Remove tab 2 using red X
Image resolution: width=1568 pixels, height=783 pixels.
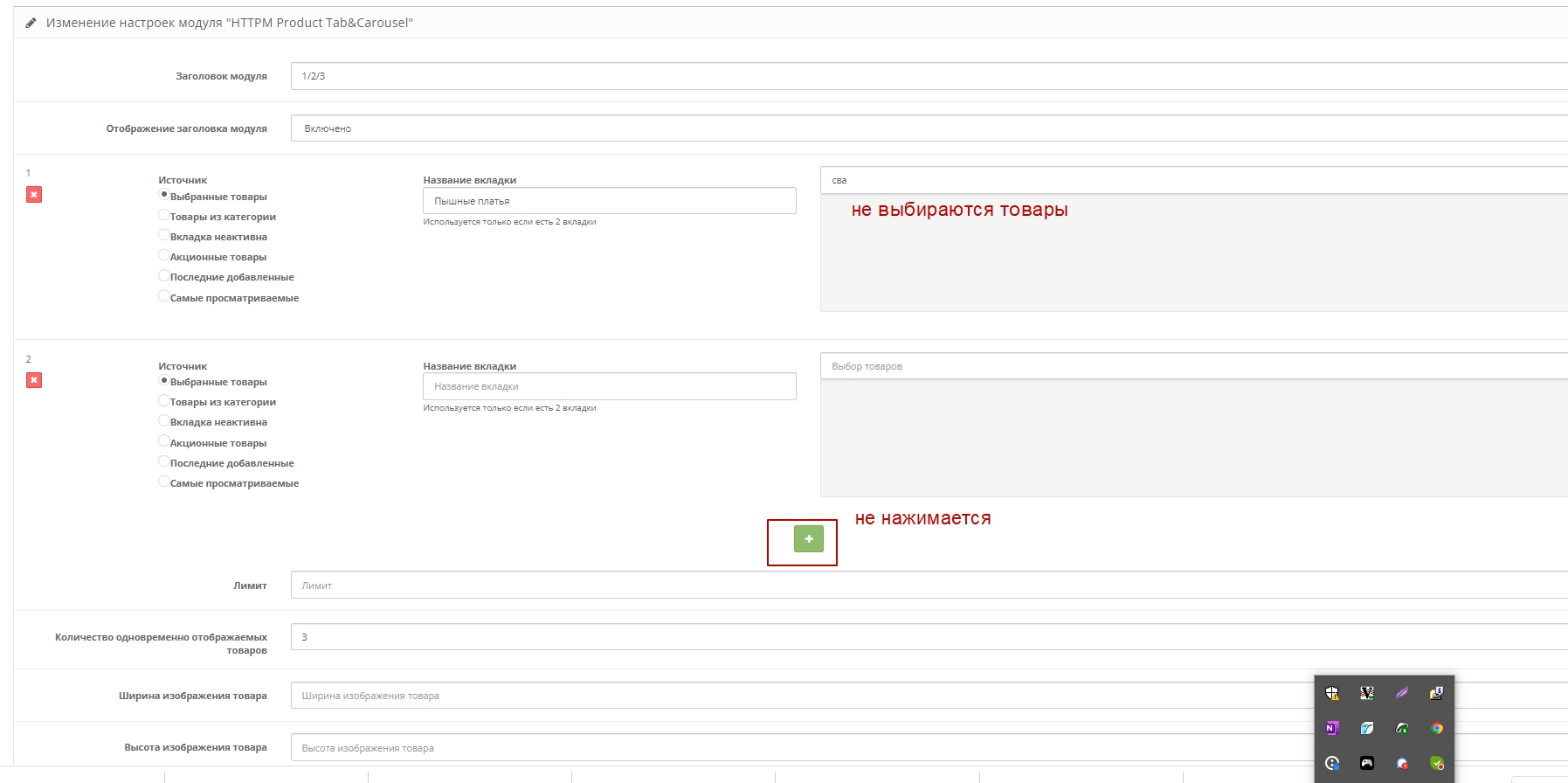coord(34,380)
